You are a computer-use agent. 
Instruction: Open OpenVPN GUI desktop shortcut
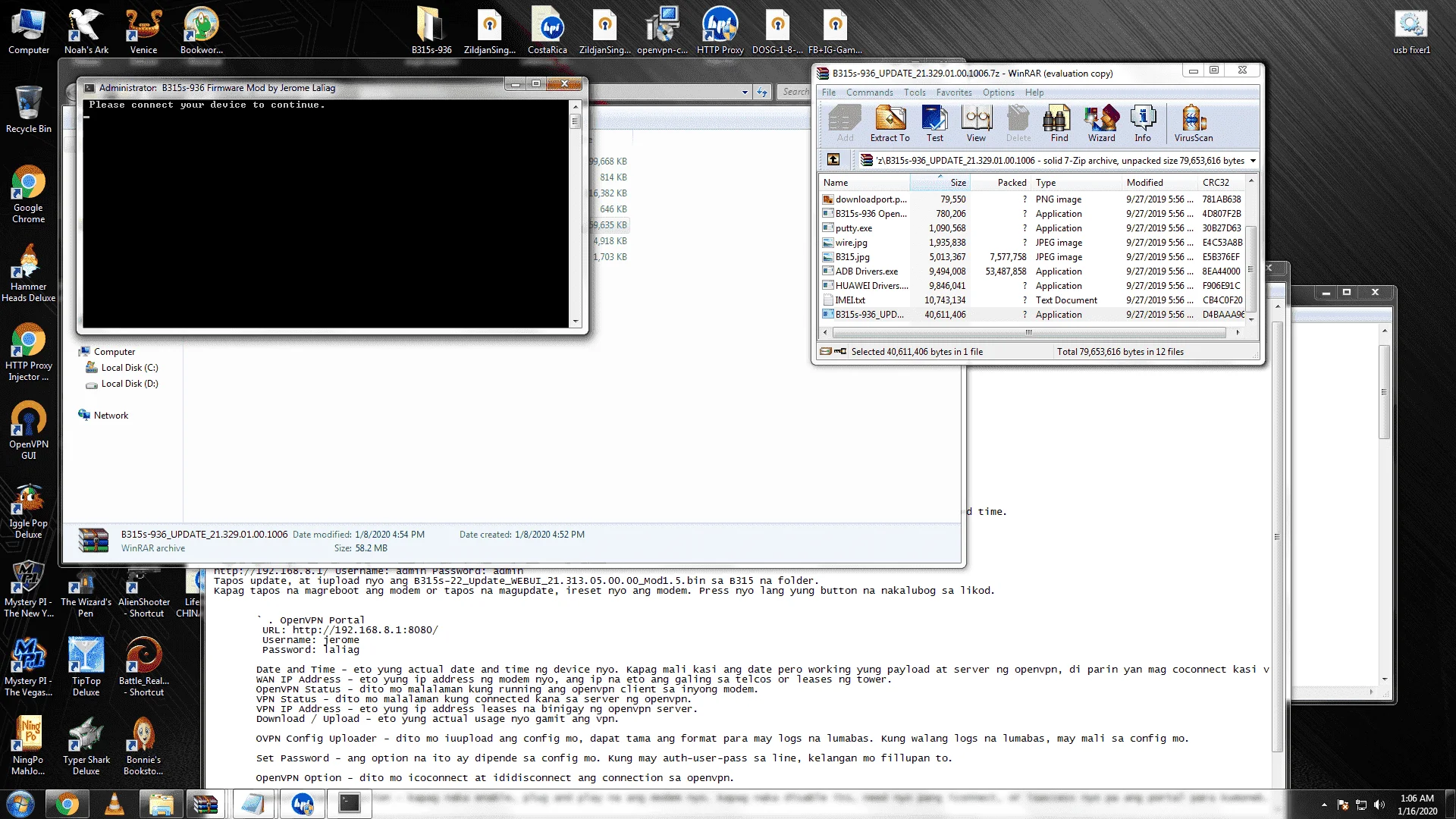tap(28, 430)
